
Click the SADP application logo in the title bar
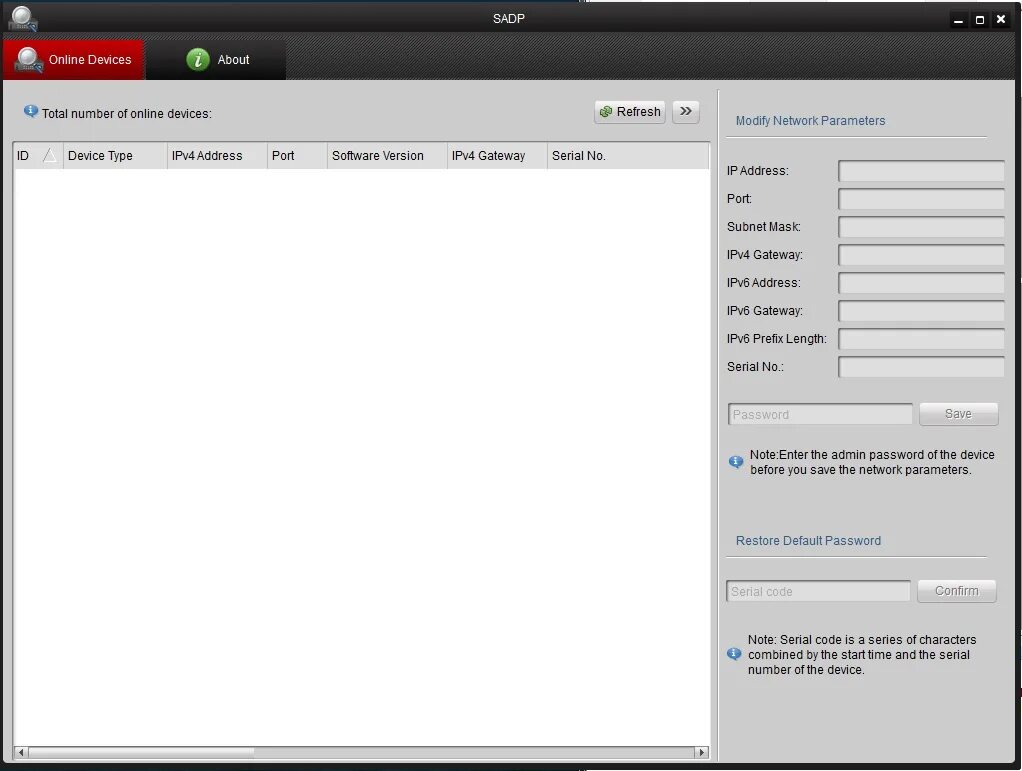(21, 17)
